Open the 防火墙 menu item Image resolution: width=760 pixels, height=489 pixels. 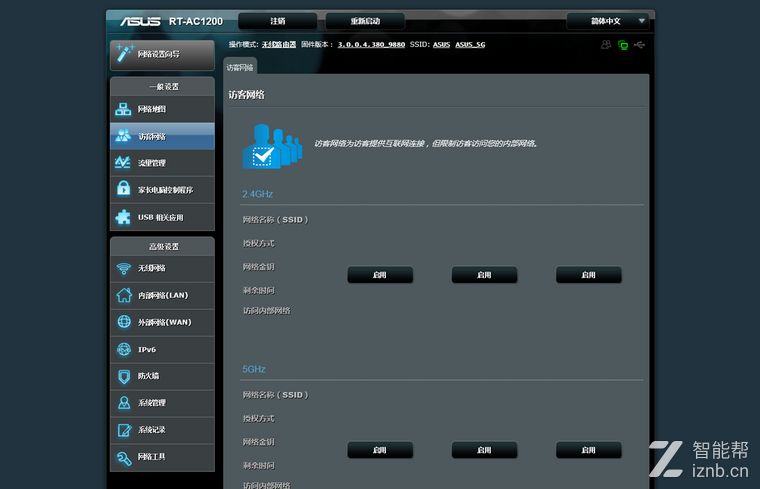[162, 376]
